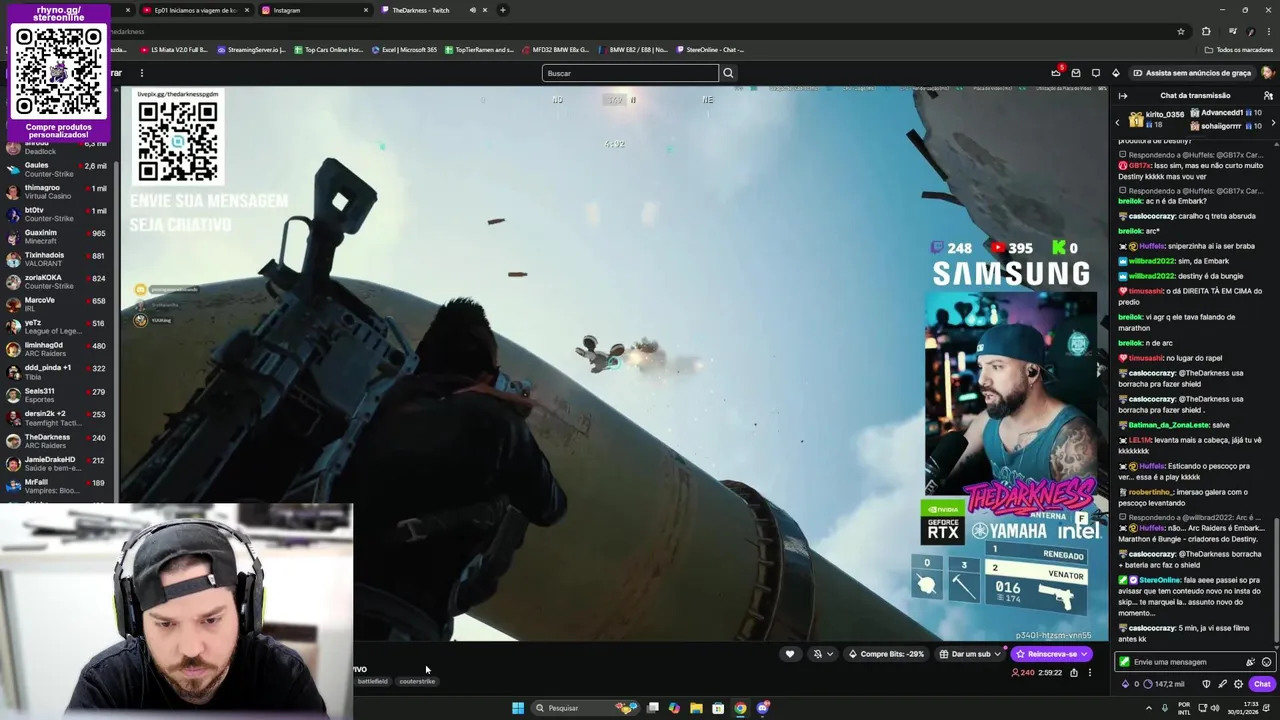Open three-dot menu in Twitch top navigation
The image size is (1280, 720).
[142, 73]
